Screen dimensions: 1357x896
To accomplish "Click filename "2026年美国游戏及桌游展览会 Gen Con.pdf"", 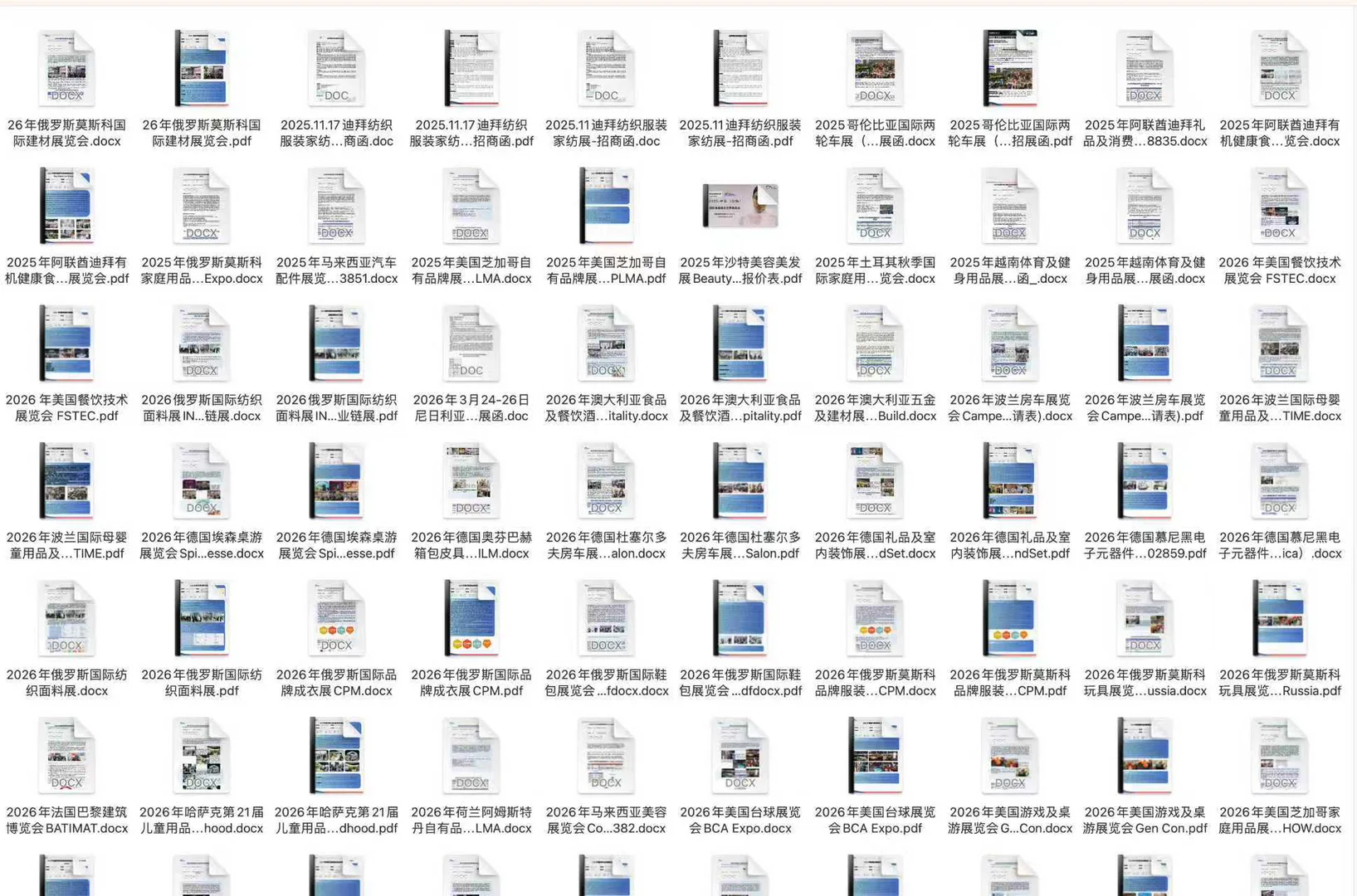I will pos(1145,821).
